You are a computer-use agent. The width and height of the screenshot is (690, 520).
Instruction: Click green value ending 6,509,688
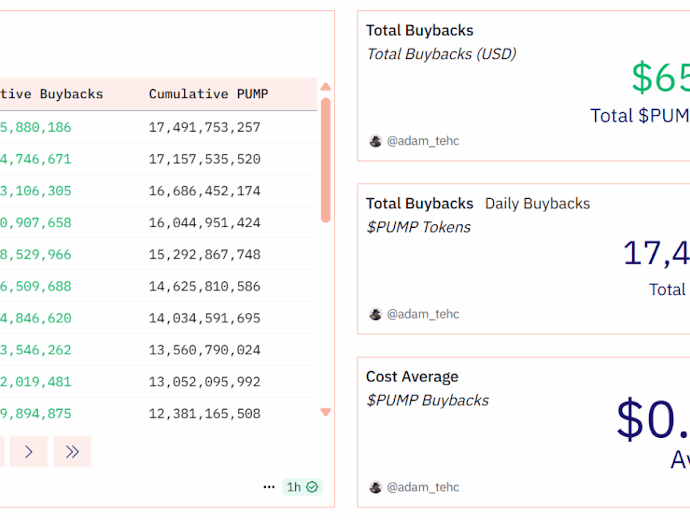(x=36, y=286)
